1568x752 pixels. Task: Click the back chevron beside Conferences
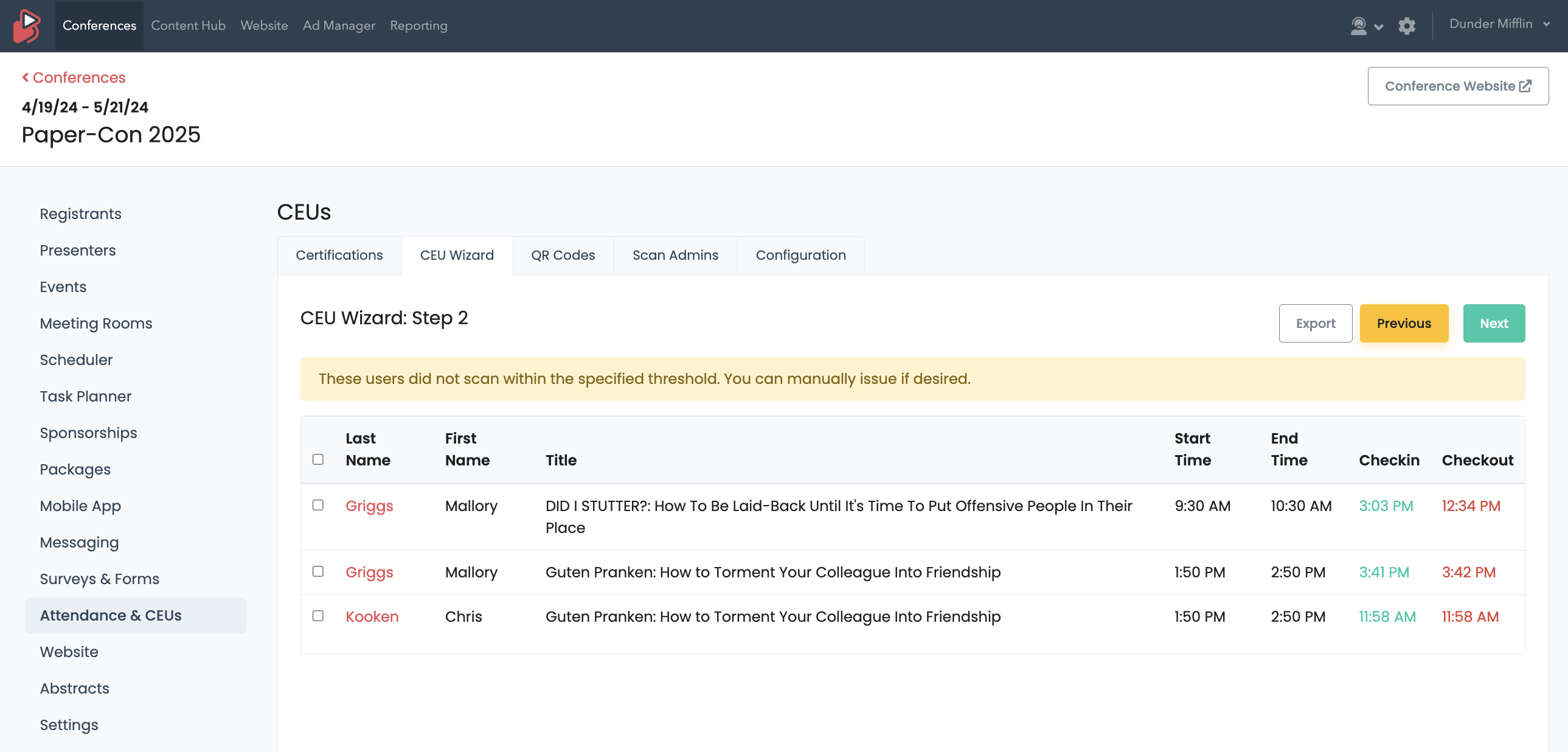26,77
